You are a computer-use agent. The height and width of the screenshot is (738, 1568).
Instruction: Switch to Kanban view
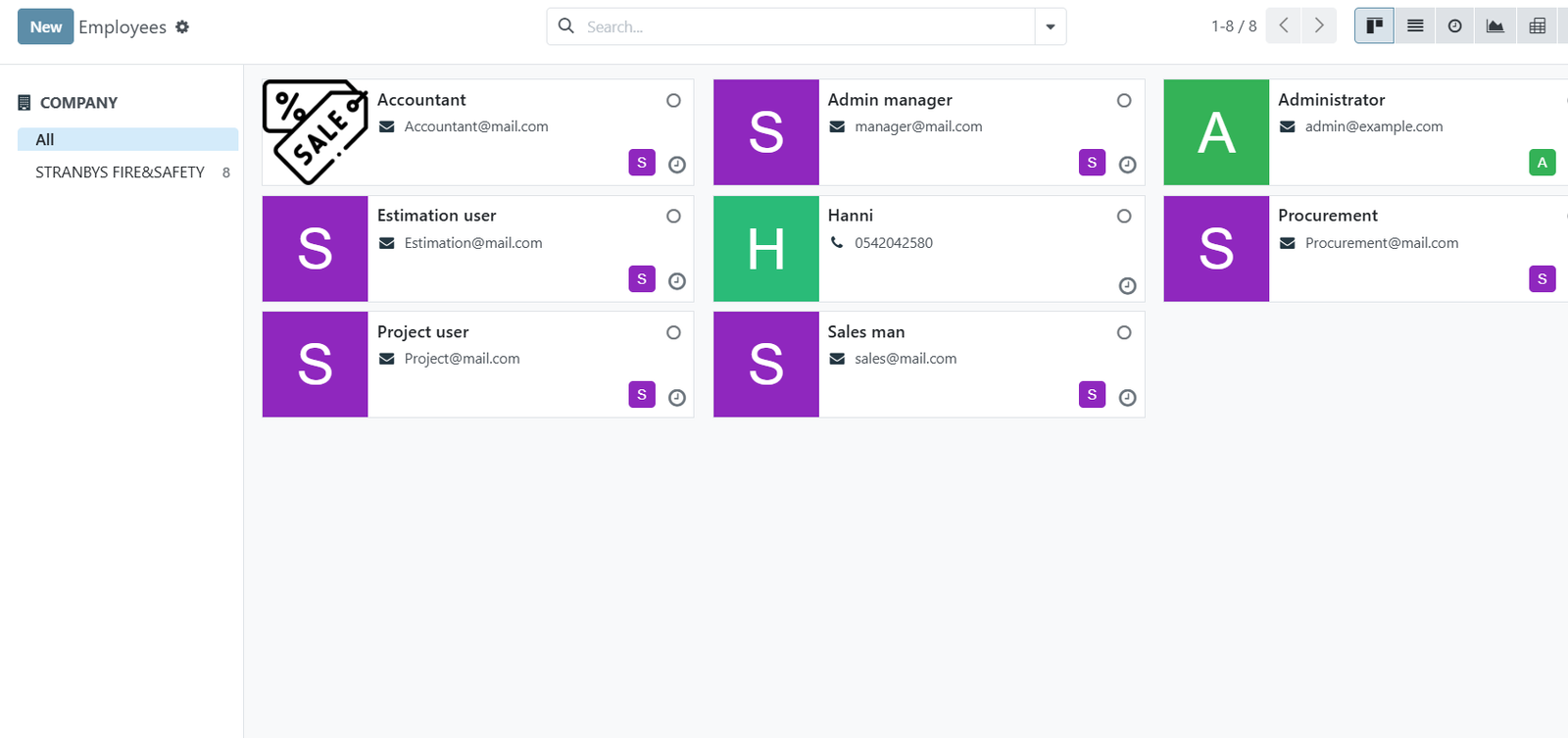1374,26
